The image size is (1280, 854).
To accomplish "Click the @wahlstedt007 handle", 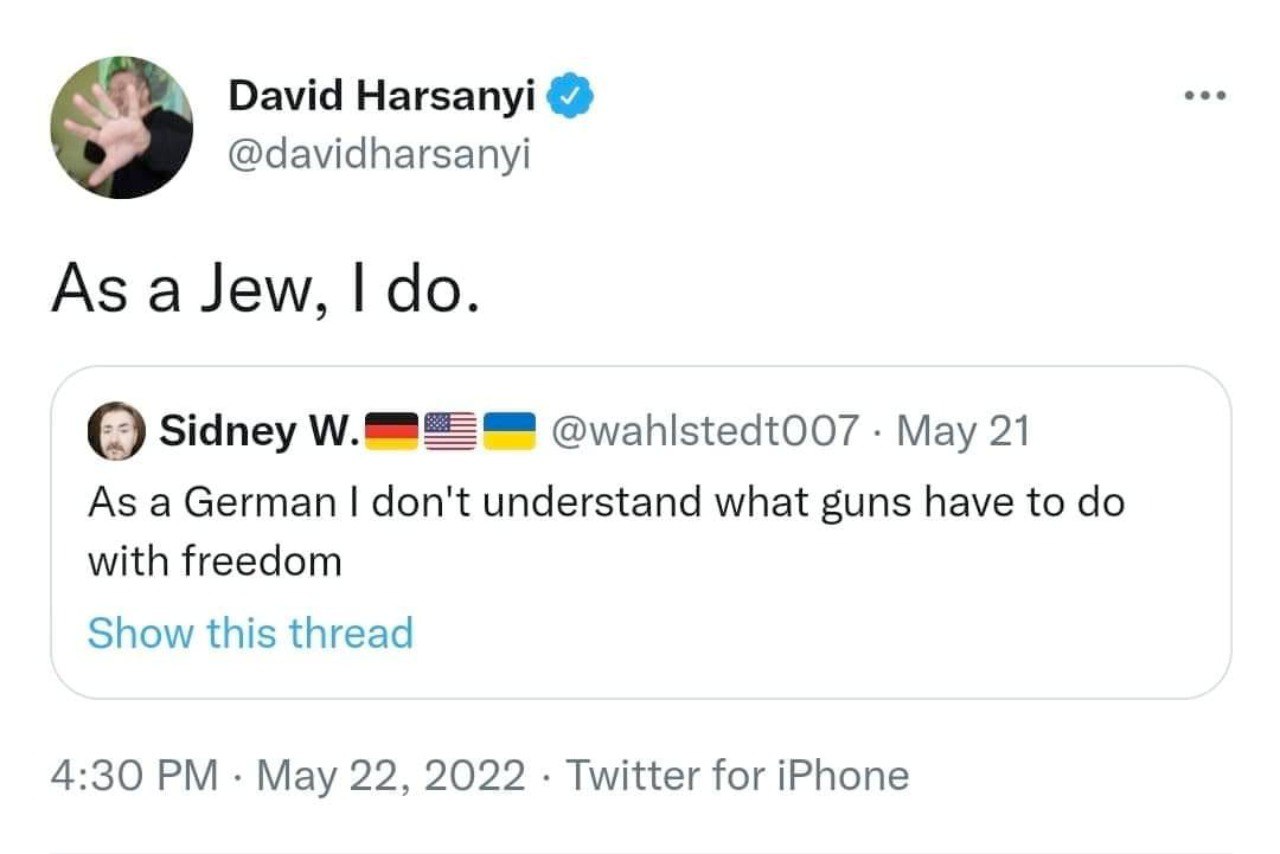I will pyautogui.click(x=708, y=432).
